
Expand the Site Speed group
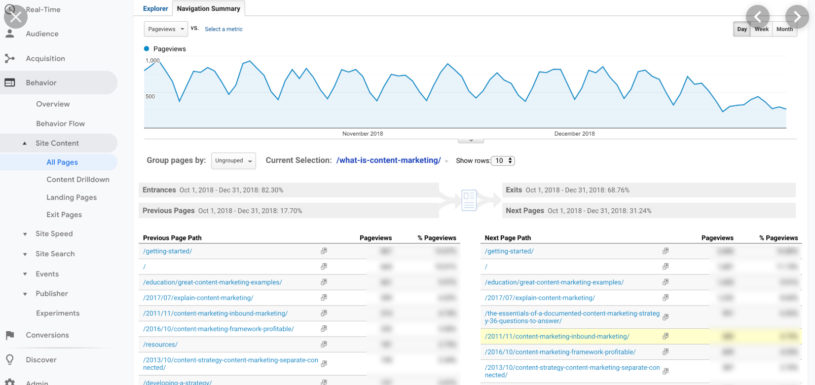tap(25, 234)
